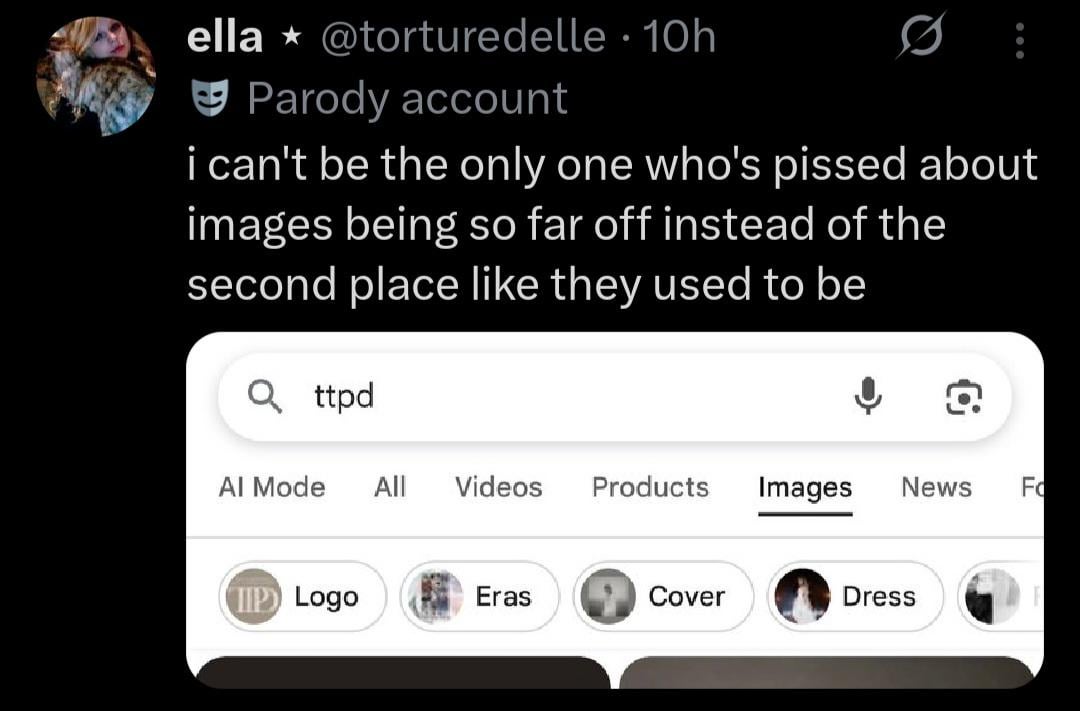This screenshot has width=1080, height=711.
Task: Open the three-dot post menu
Action: (1019, 39)
